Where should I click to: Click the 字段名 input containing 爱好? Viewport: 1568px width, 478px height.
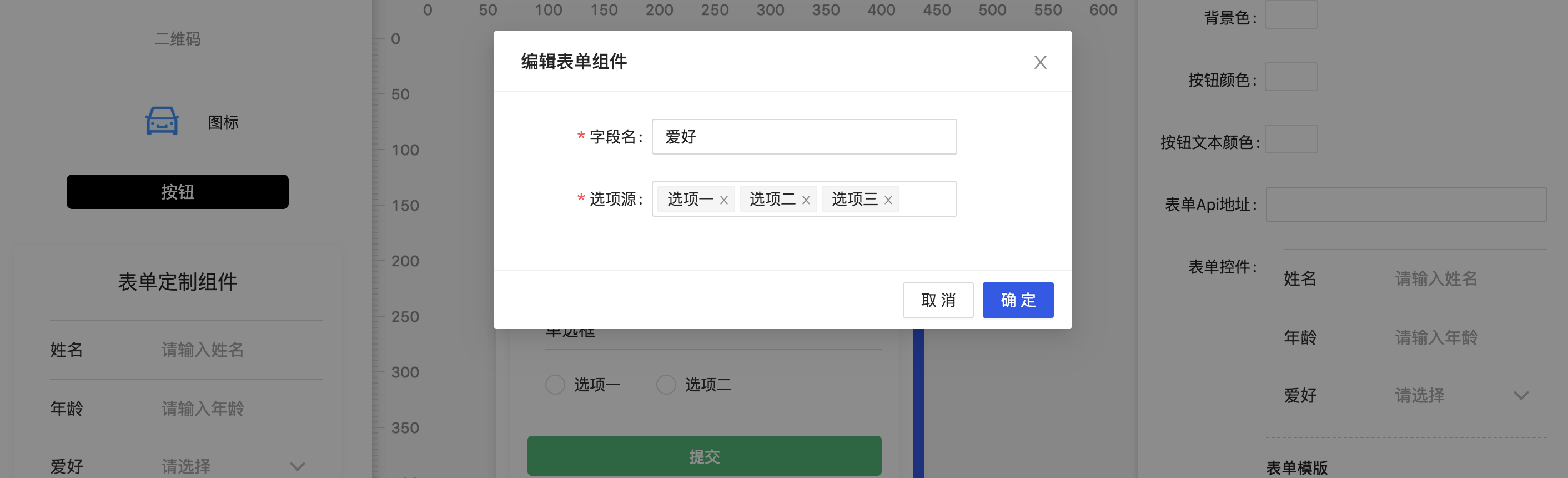803,137
